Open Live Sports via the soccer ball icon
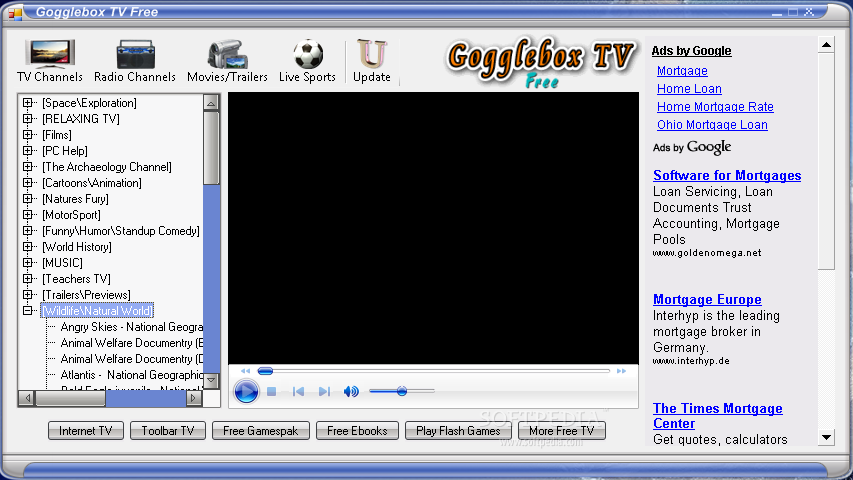853x480 pixels. (x=308, y=54)
